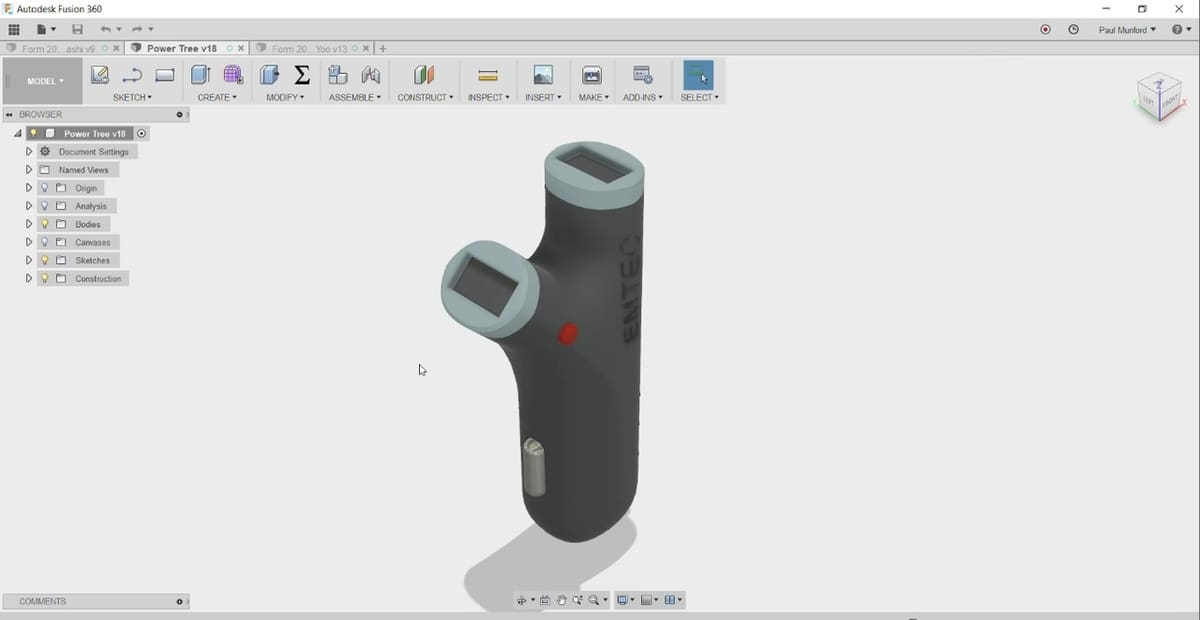Open the Paul Mumford account dropdown

click(1127, 30)
